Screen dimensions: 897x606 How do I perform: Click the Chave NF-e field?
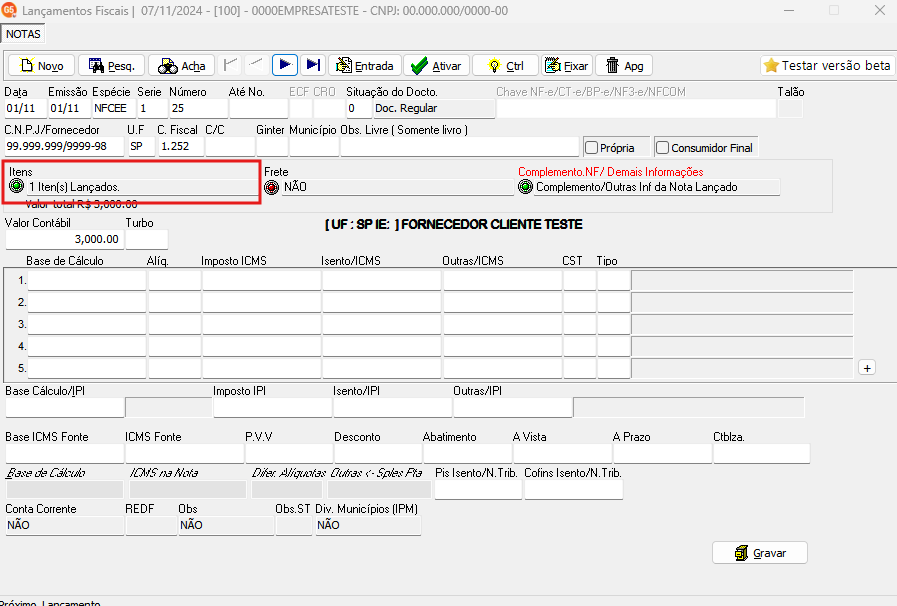[x=636, y=108]
